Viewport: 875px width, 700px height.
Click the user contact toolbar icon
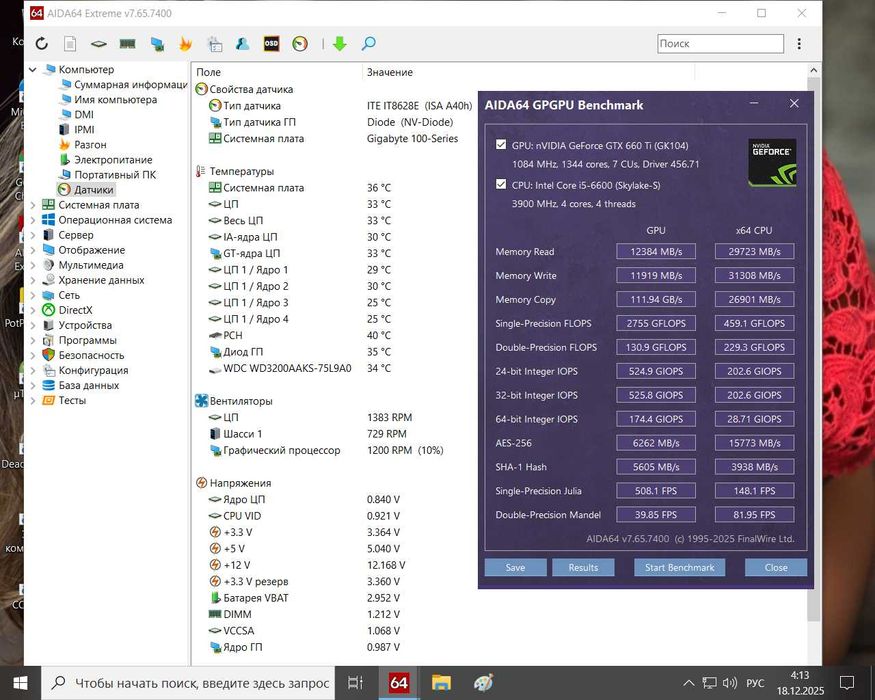(x=243, y=44)
